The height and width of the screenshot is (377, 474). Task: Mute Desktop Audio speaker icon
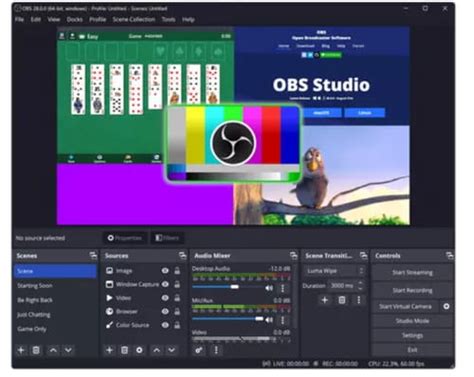tap(269, 288)
